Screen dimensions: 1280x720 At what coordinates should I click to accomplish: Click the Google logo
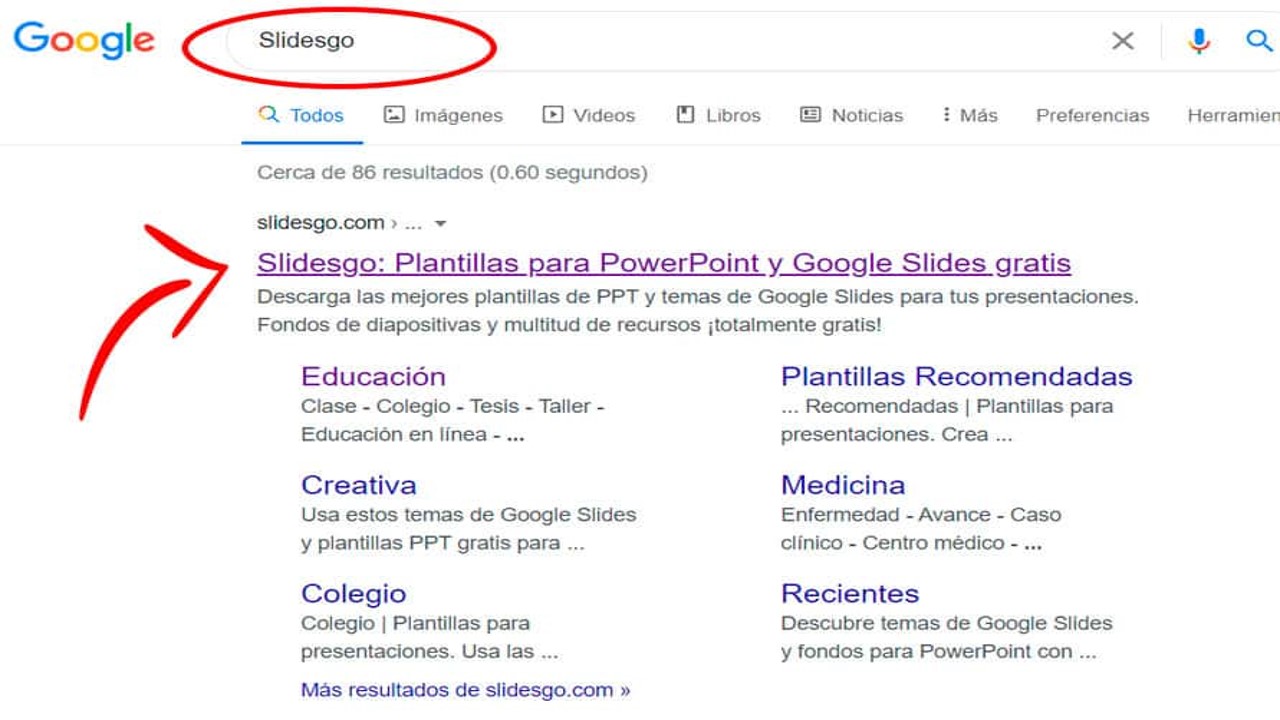[x=84, y=40]
